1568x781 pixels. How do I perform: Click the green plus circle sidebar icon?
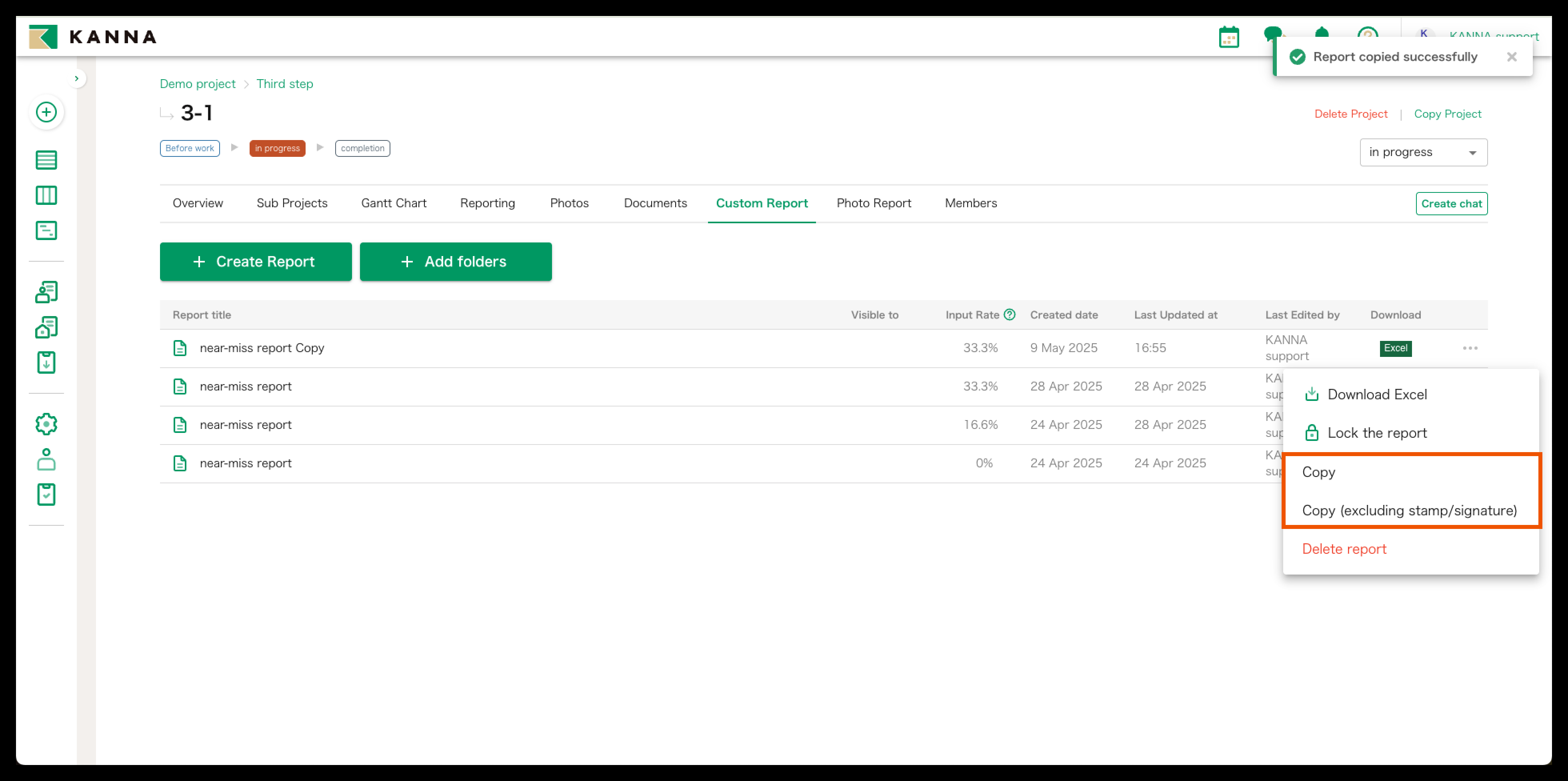tap(46, 112)
